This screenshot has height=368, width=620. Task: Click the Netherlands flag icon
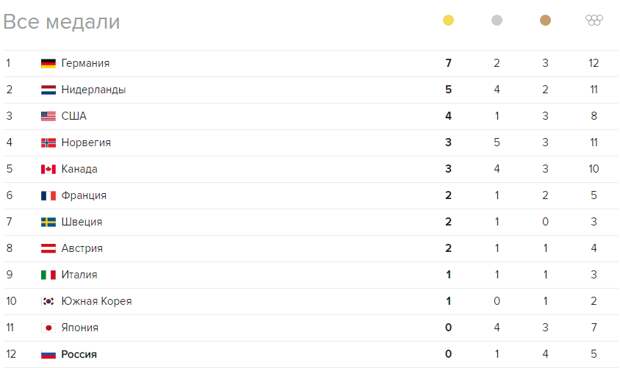click(x=48, y=90)
